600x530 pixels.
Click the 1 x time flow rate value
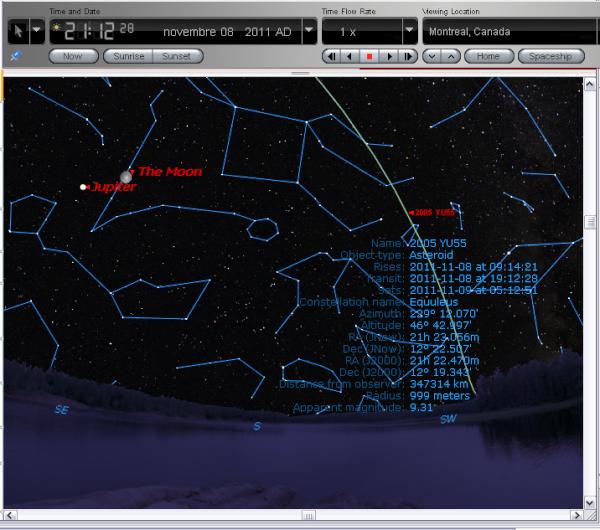pos(348,33)
